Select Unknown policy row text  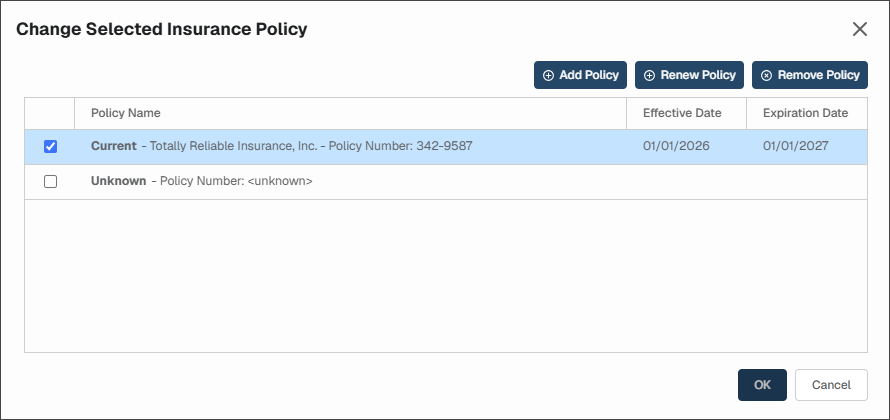[201, 181]
